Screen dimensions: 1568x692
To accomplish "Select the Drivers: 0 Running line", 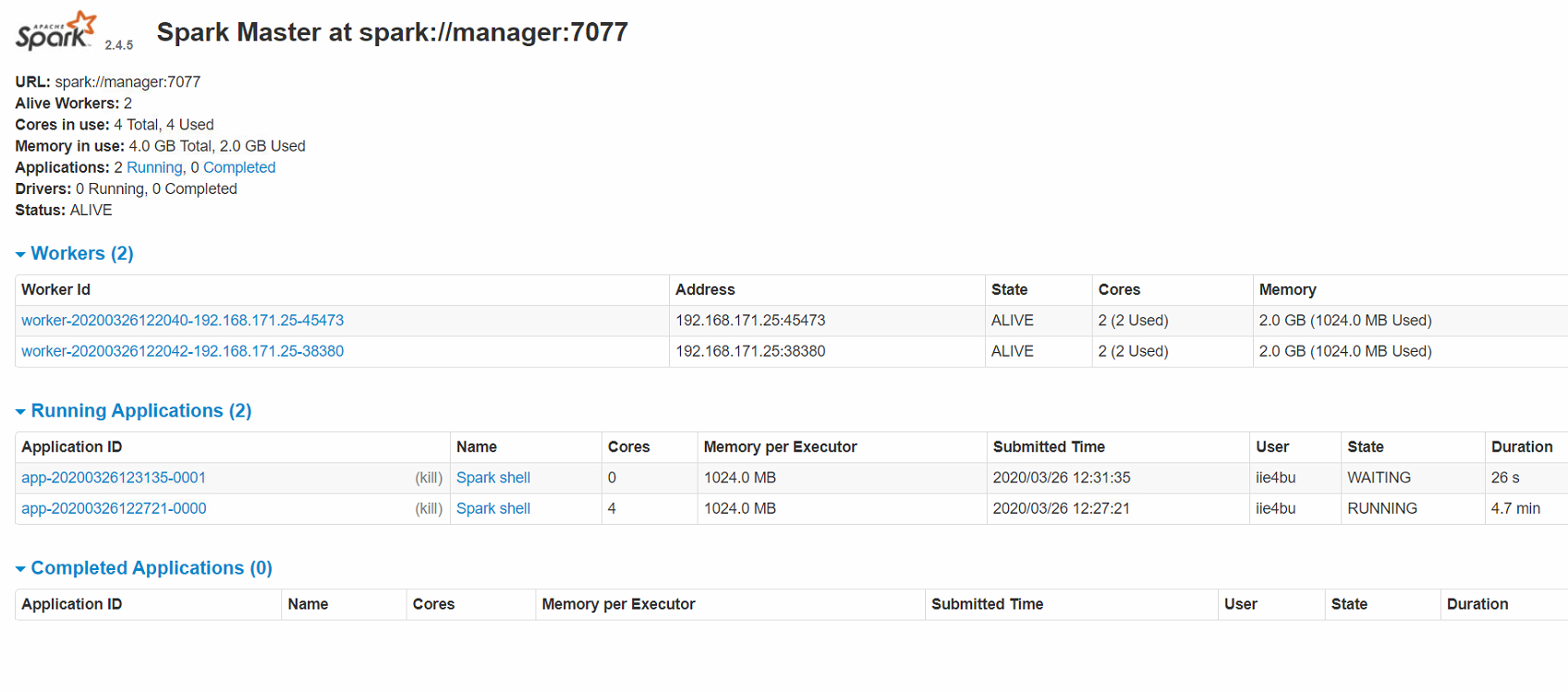I will coord(127,188).
